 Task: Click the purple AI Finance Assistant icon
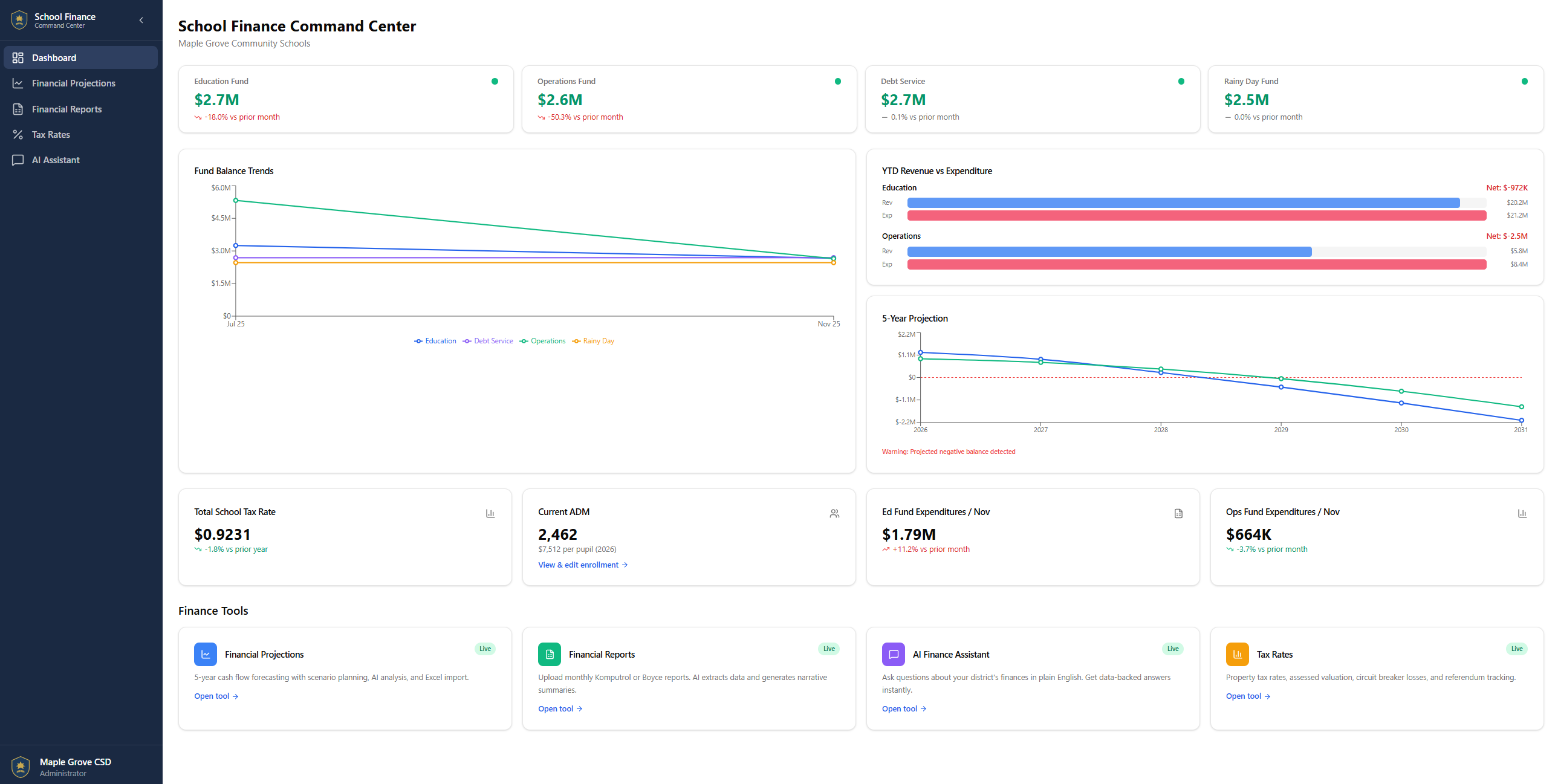(x=893, y=654)
